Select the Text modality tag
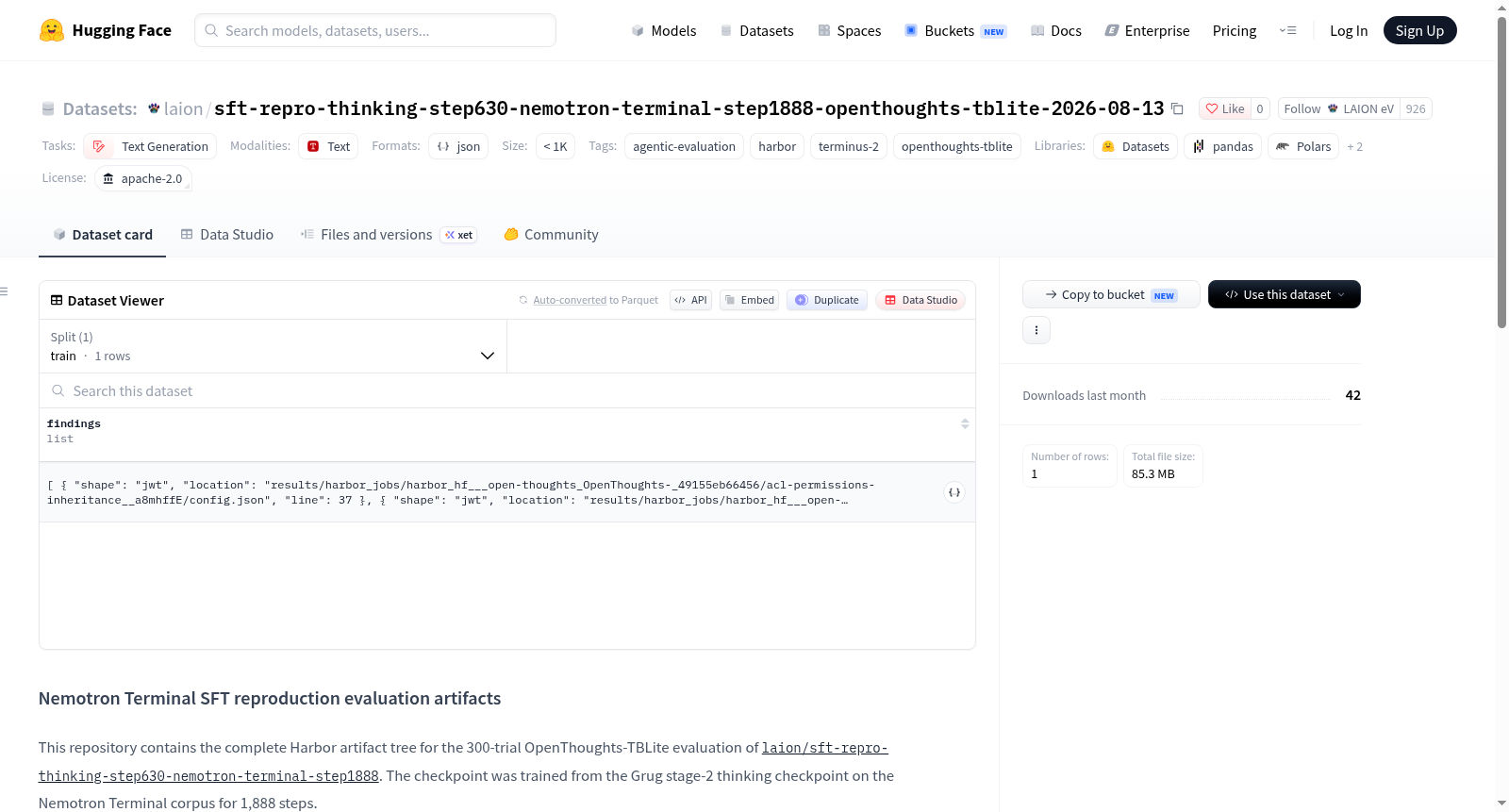1509x812 pixels. click(x=328, y=146)
